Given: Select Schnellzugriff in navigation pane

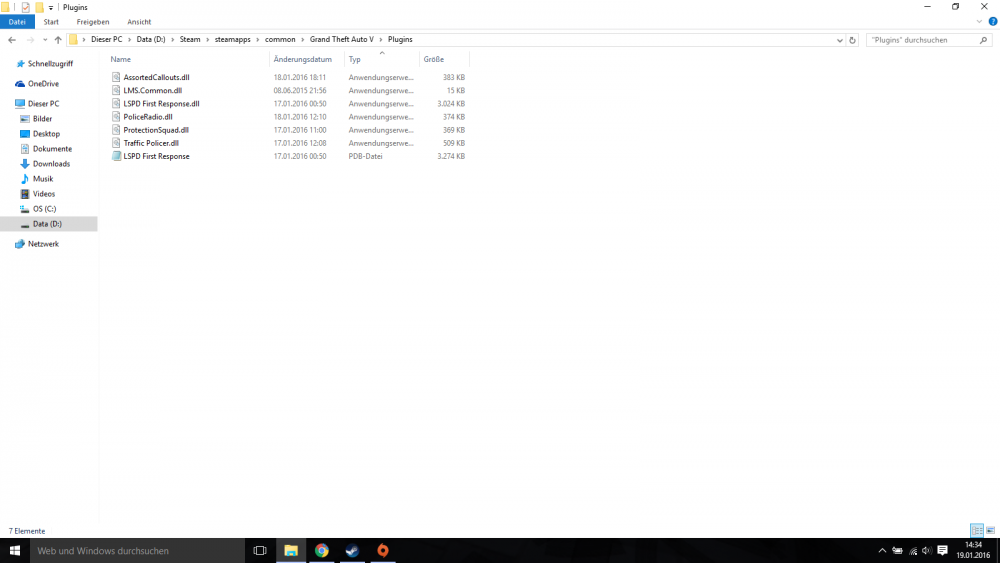Looking at the screenshot, I should (50, 64).
